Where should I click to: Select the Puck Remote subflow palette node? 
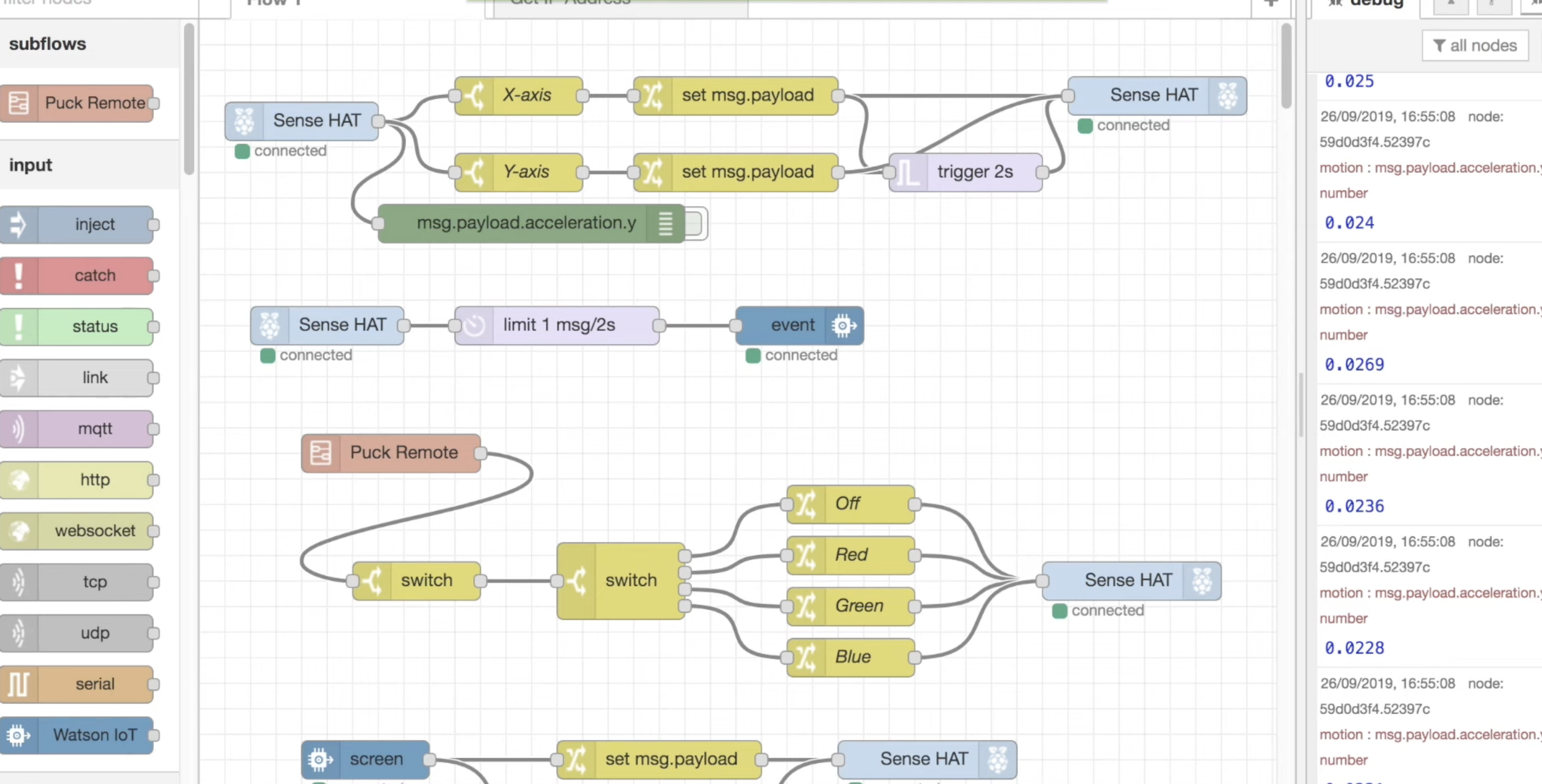click(x=76, y=103)
